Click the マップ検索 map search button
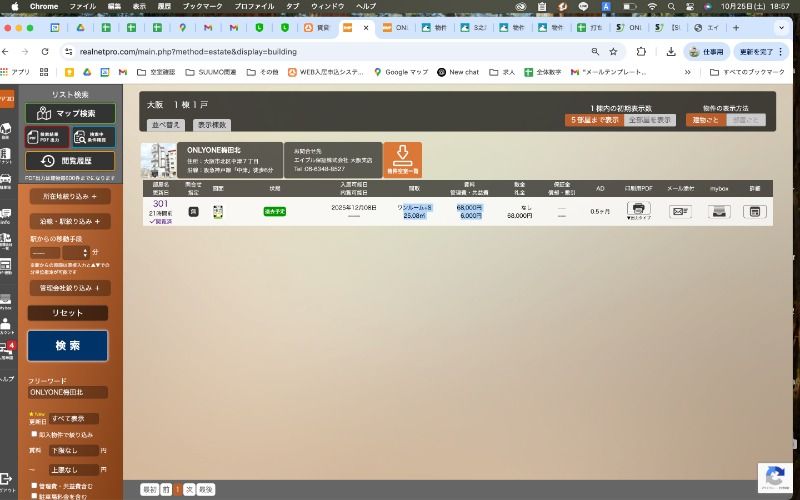 (70, 113)
